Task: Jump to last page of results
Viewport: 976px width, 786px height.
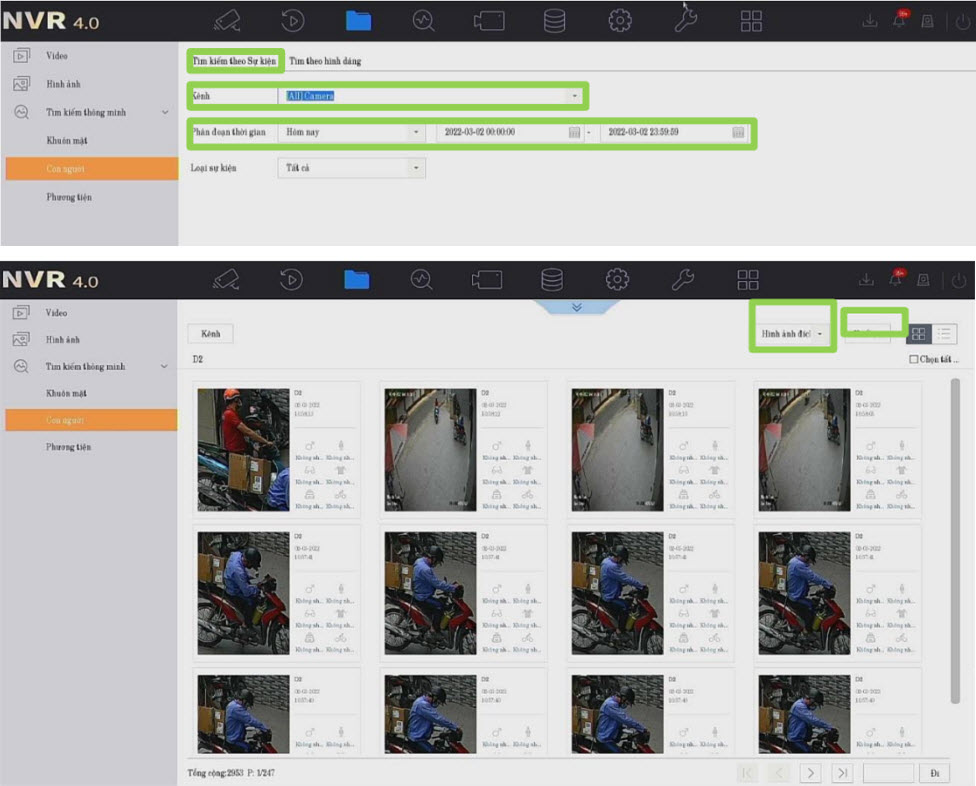Action: 842,772
